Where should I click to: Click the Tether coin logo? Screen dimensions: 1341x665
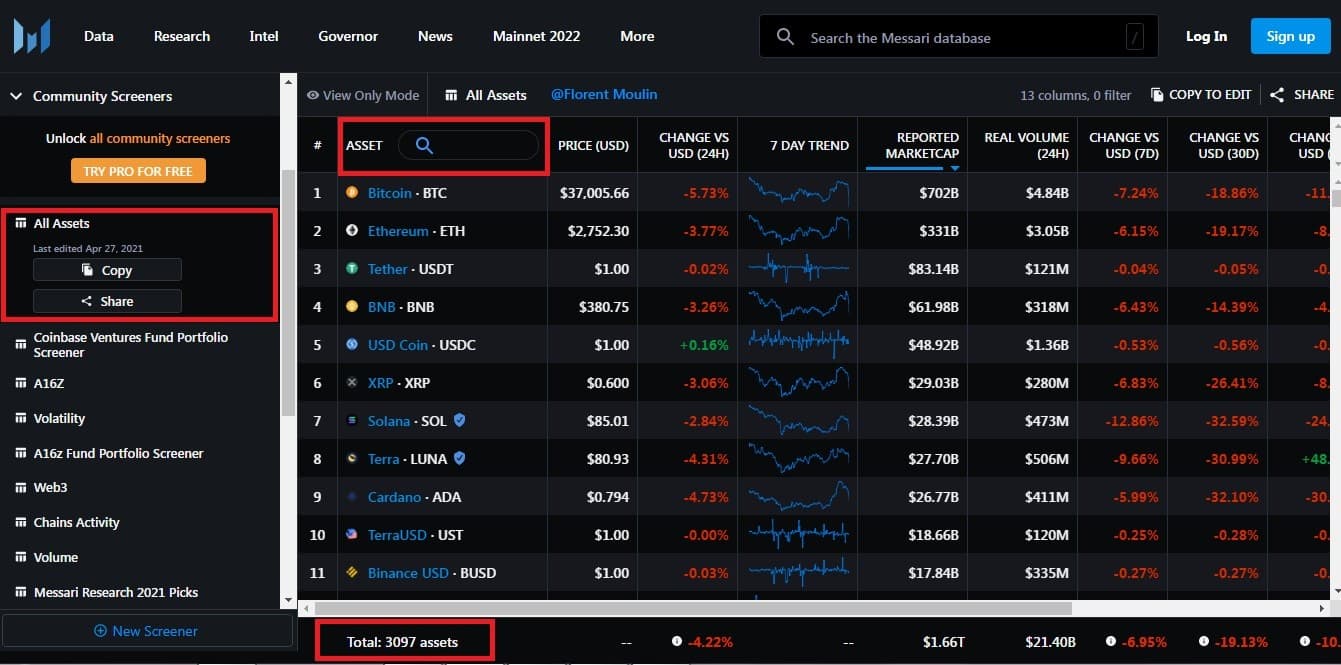tap(352, 269)
